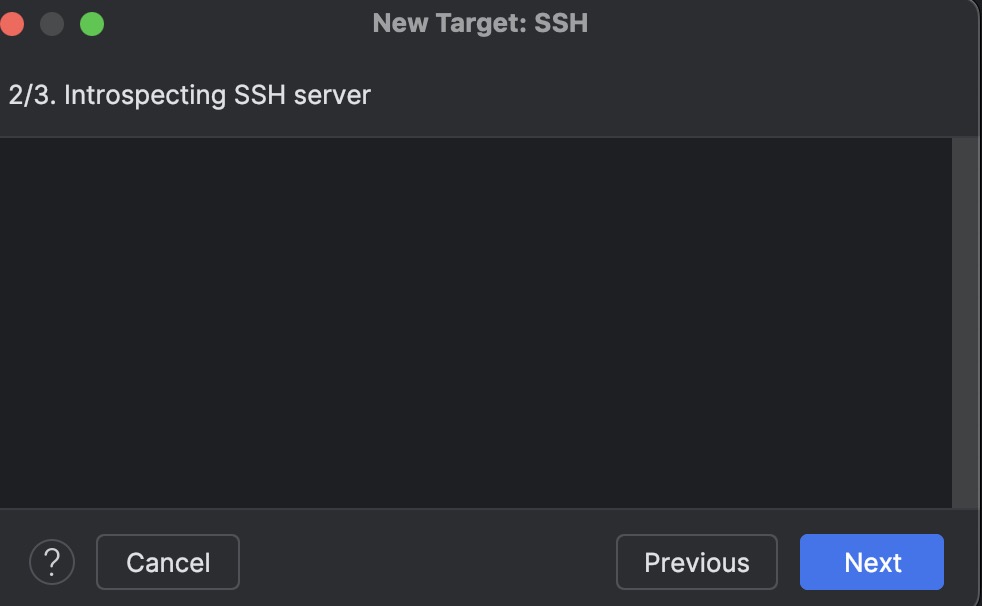Viewport: 982px width, 606px height.
Task: Click the "New Target: SSH" title bar
Action: click(x=480, y=23)
